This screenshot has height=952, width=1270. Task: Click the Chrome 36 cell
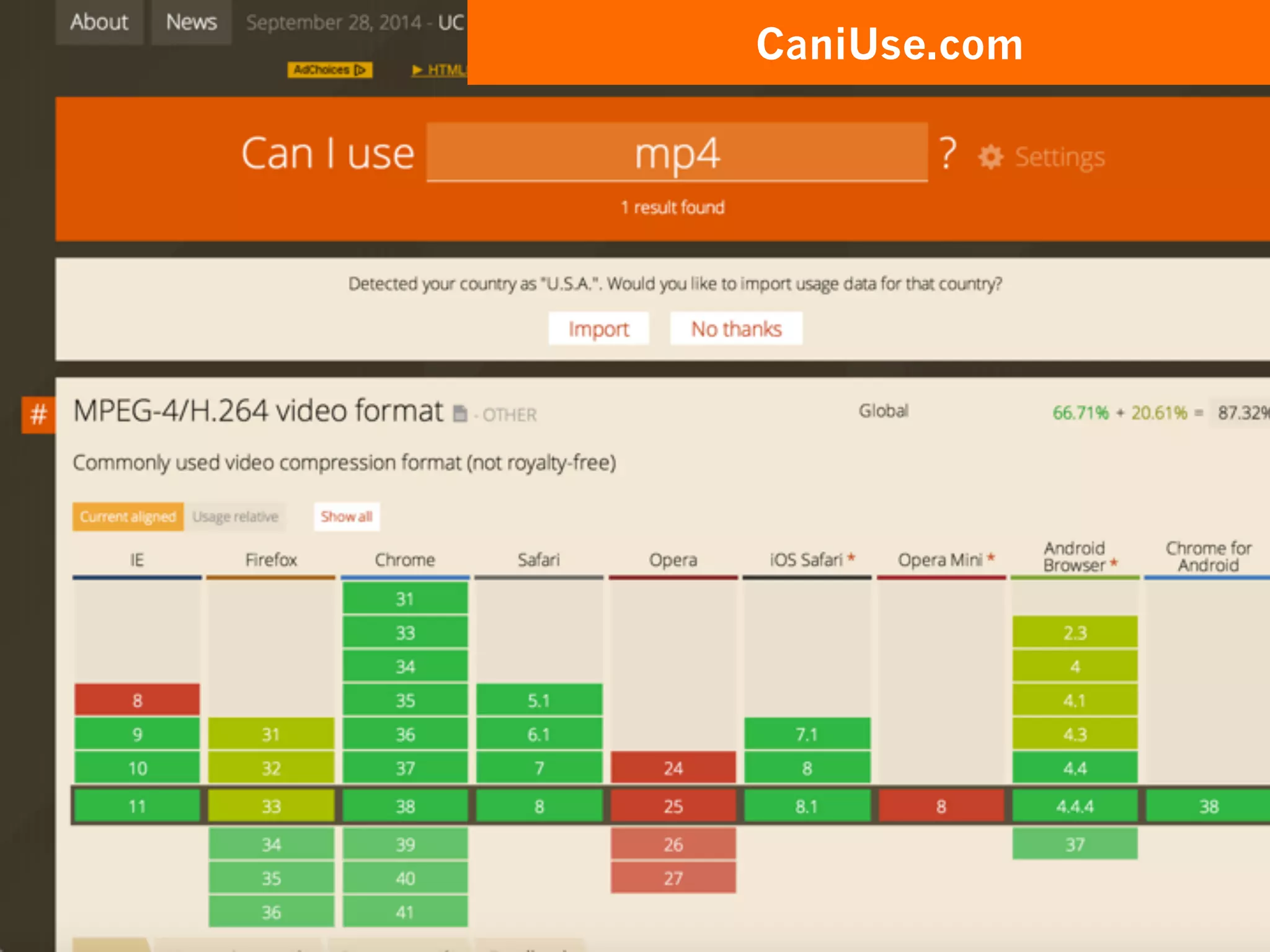pos(405,734)
